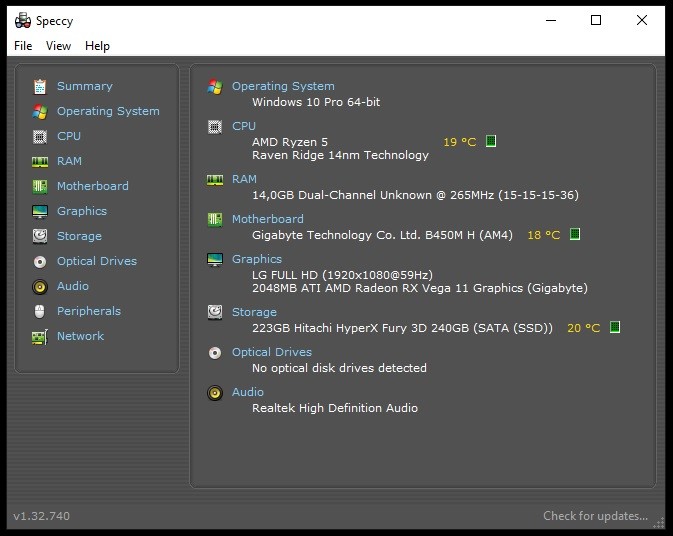
Task: Open the File menu
Action: tap(23, 46)
